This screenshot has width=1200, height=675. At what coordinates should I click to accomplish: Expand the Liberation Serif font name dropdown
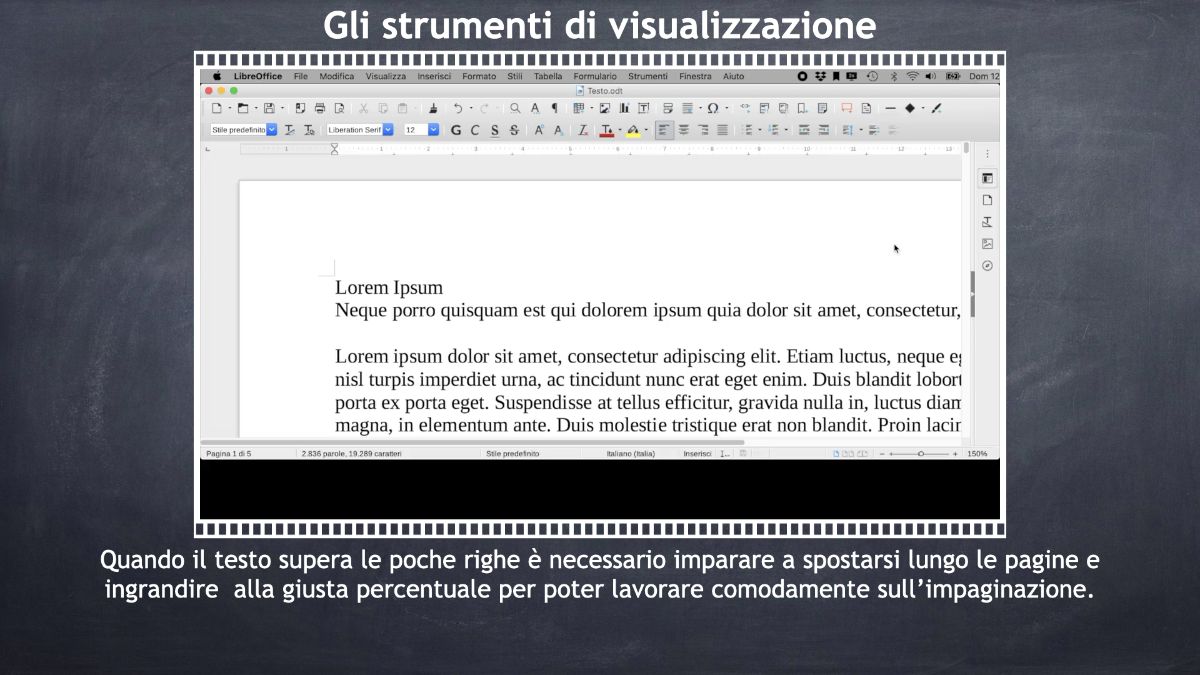point(388,130)
